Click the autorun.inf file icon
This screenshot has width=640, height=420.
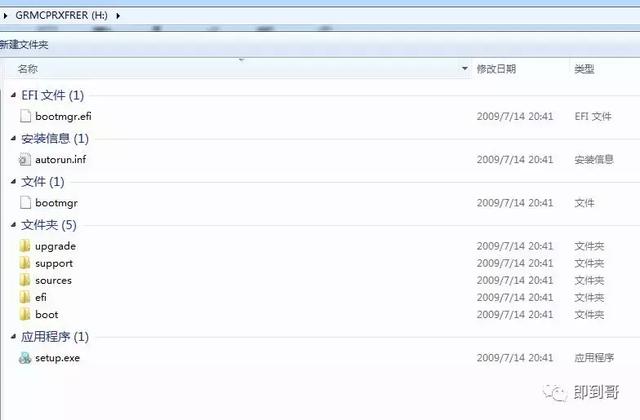[x=25, y=160]
